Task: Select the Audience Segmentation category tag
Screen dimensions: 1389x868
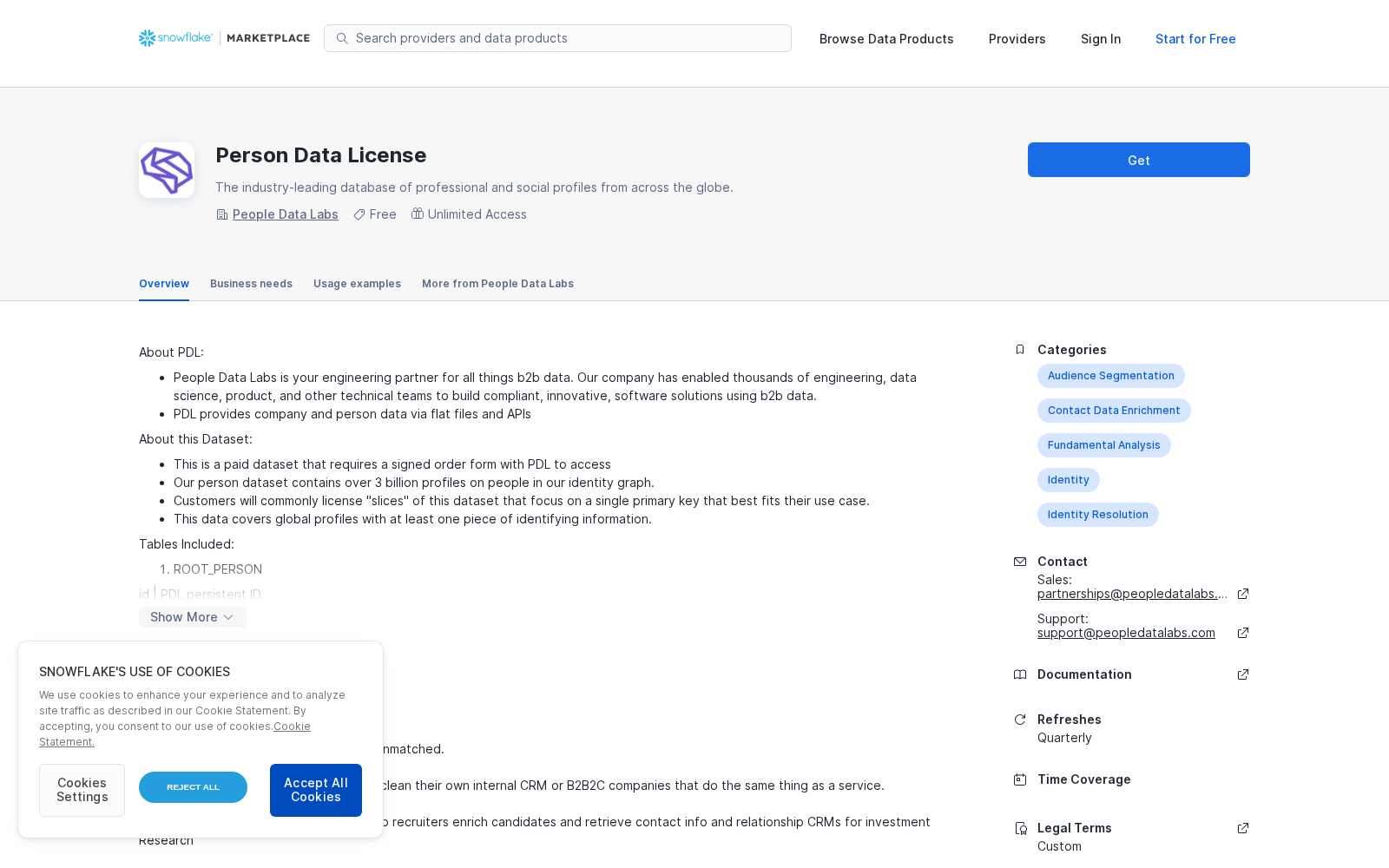Action: [1111, 376]
